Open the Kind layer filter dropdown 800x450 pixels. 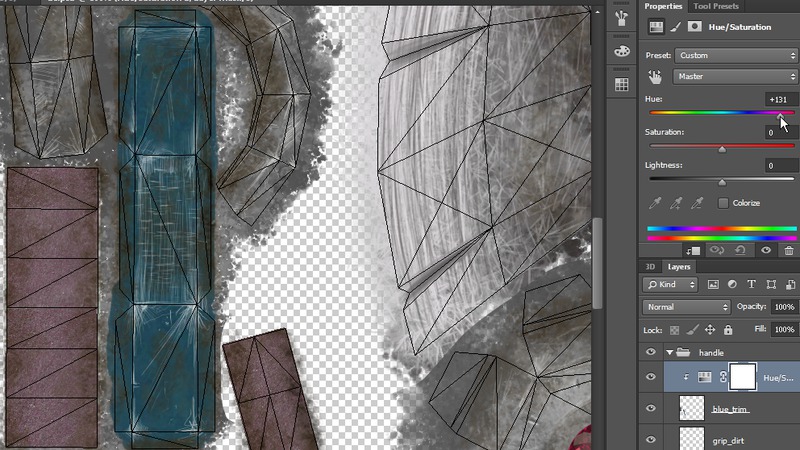[669, 285]
